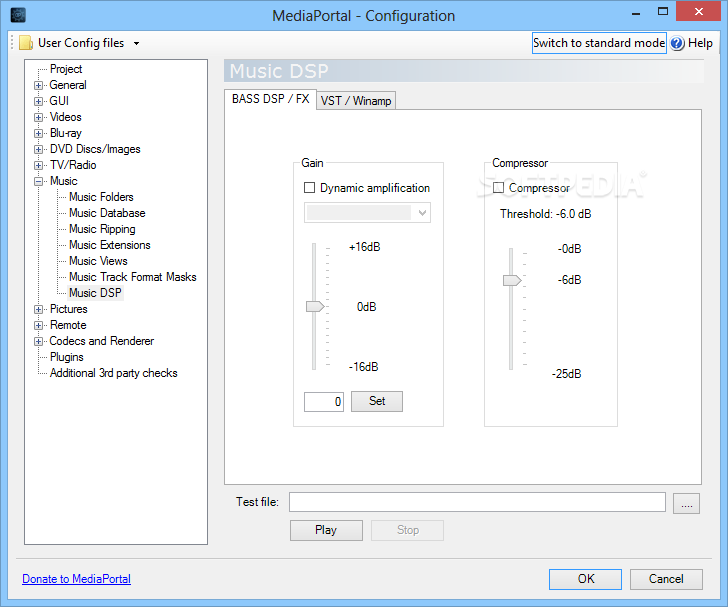
Task: Expand the Blu-ray tree node
Action: (39, 133)
